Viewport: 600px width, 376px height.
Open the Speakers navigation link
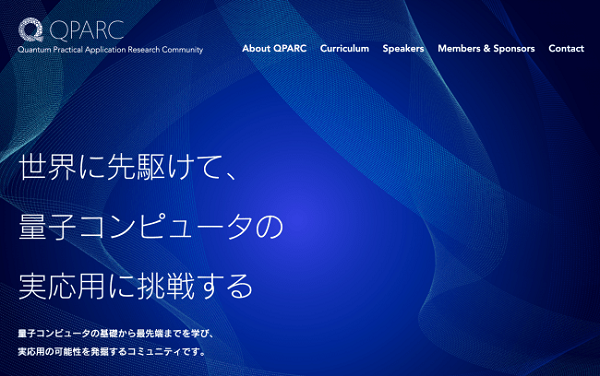click(x=403, y=49)
